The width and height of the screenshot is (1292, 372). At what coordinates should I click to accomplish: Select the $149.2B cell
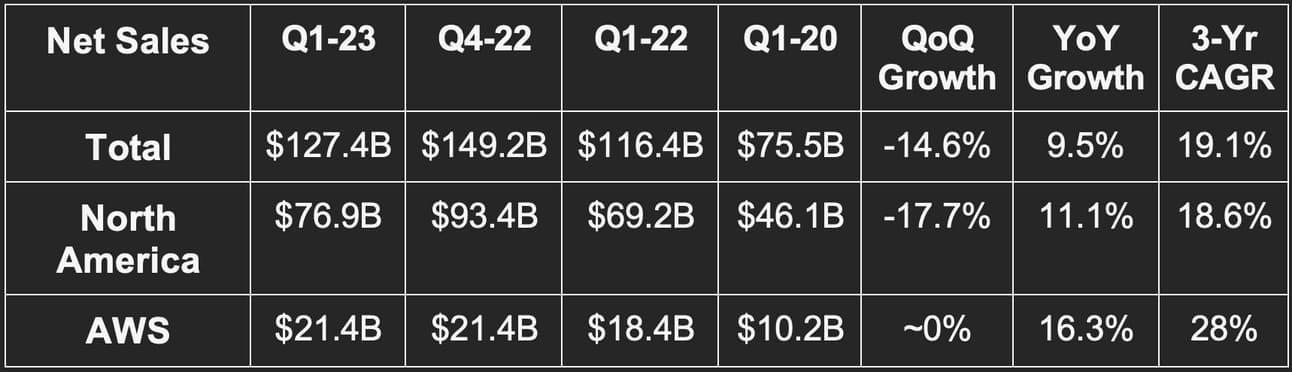pyautogui.click(x=483, y=147)
